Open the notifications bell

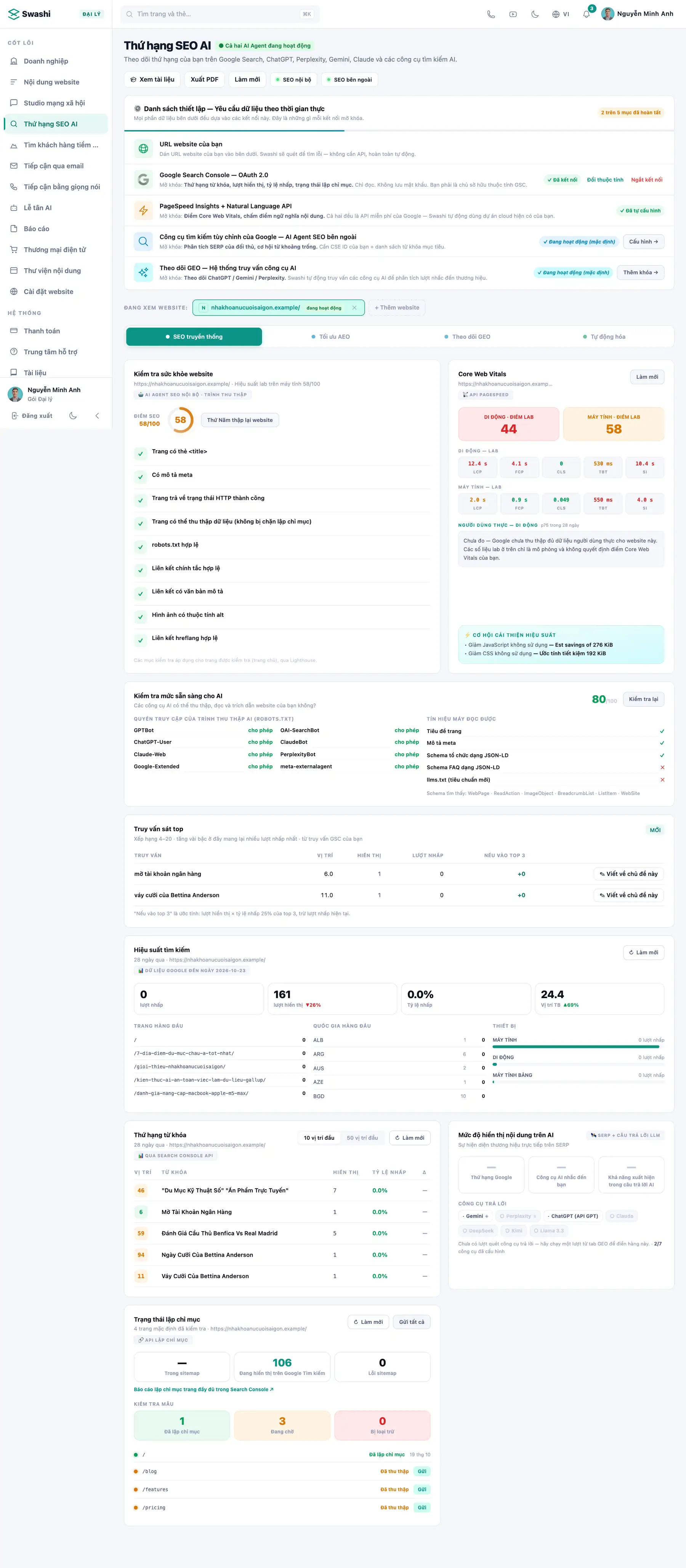pos(586,14)
